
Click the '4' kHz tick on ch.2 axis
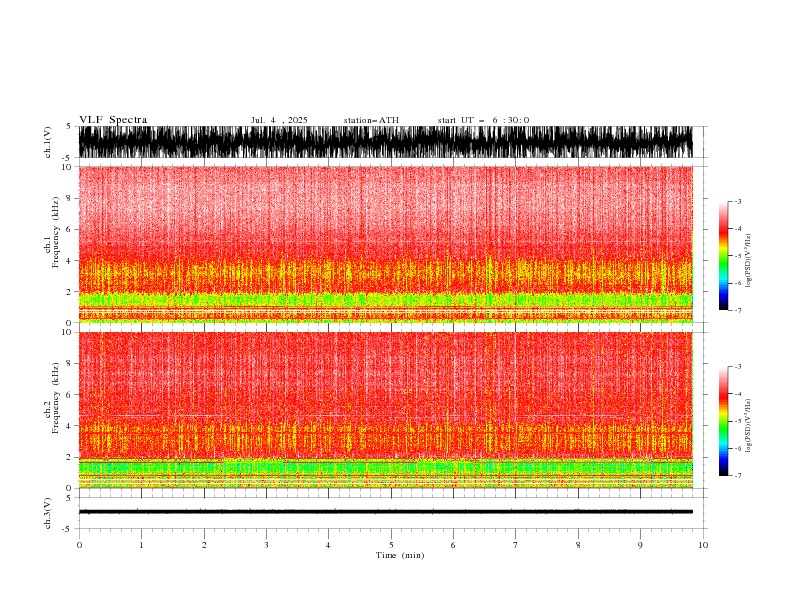(x=69, y=426)
